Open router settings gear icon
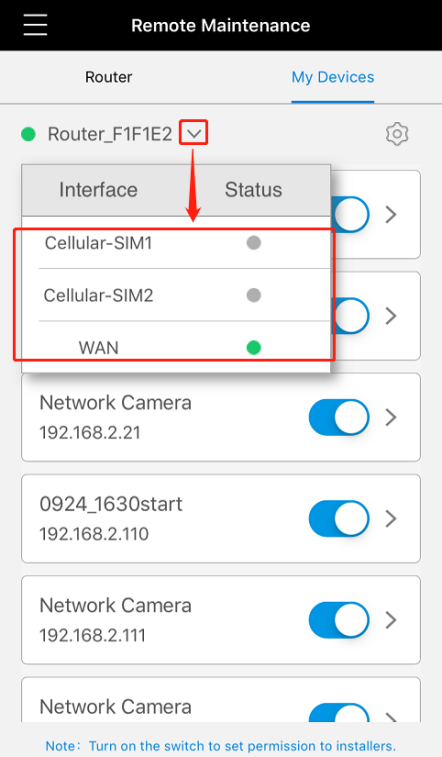Image resolution: width=442 pixels, height=757 pixels. [397, 134]
